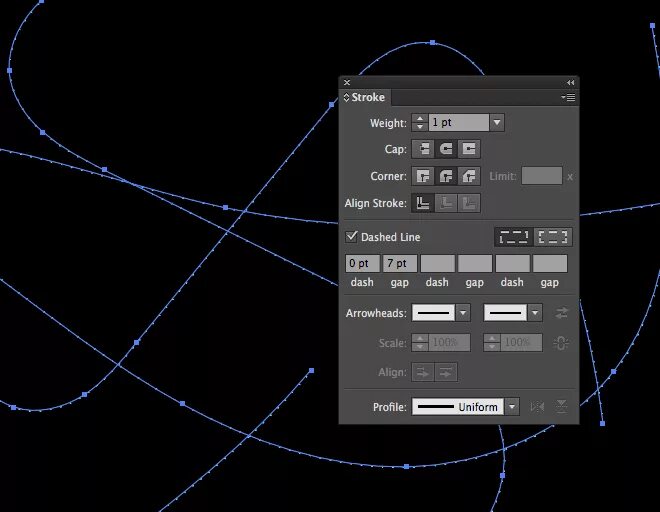This screenshot has height=512, width=660.
Task: Click the end arrowhead scale 100% field
Action: point(522,343)
